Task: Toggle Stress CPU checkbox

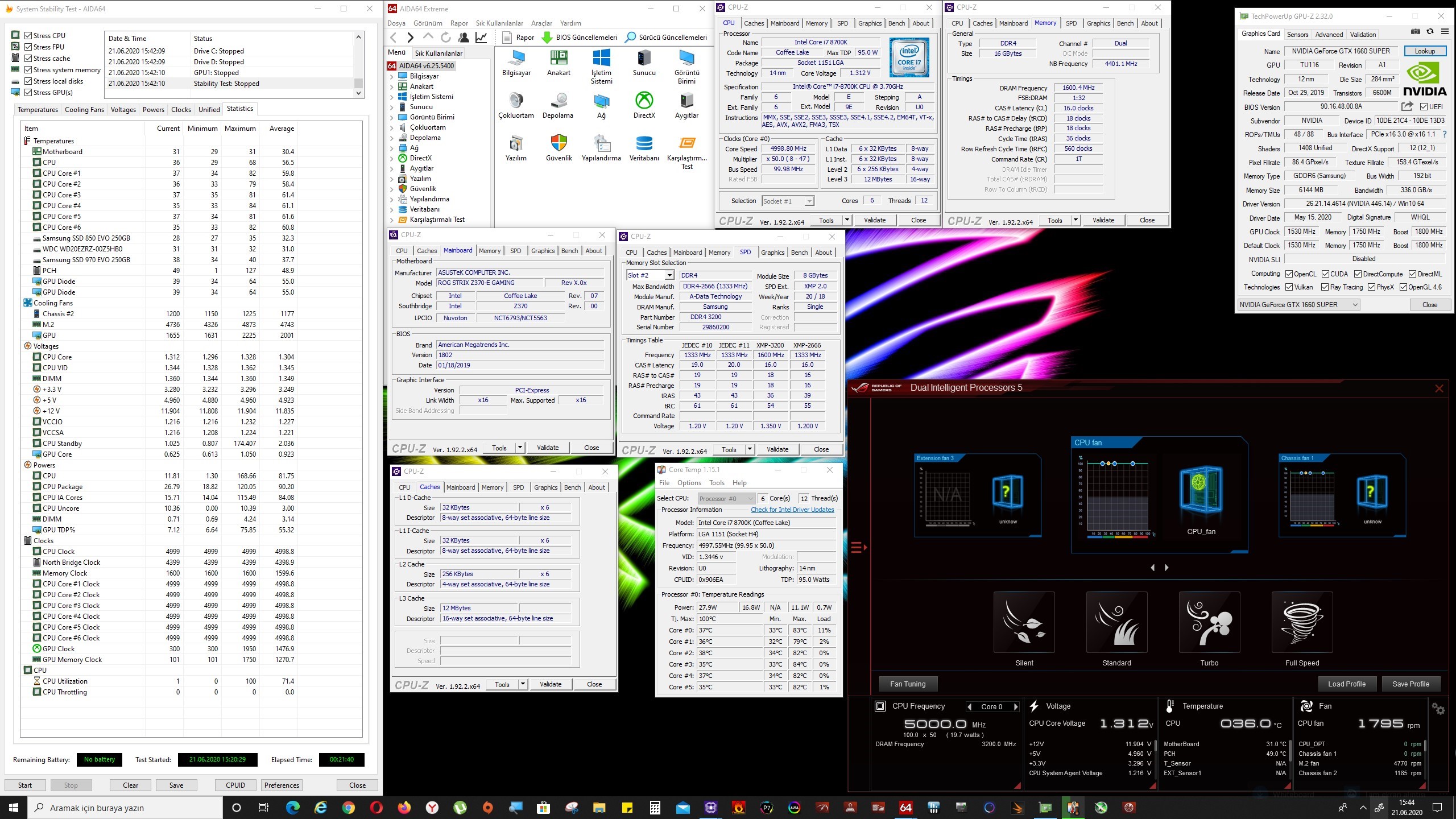Action: click(28, 35)
